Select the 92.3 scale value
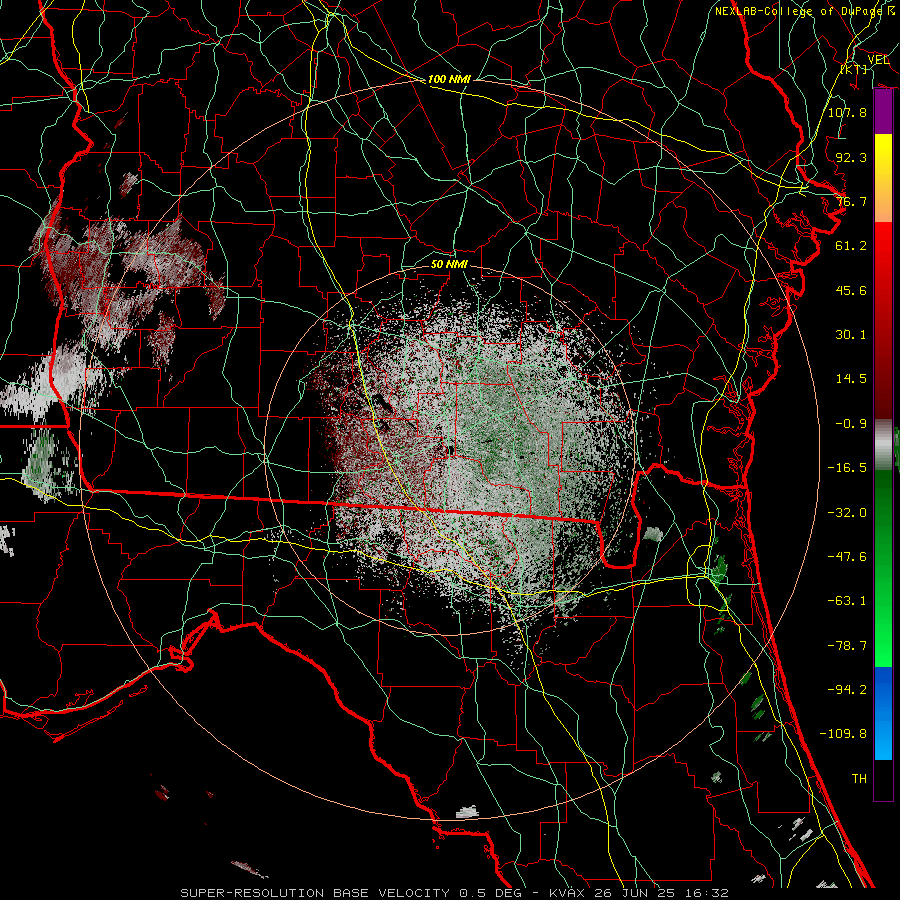The image size is (900, 900). (x=851, y=157)
